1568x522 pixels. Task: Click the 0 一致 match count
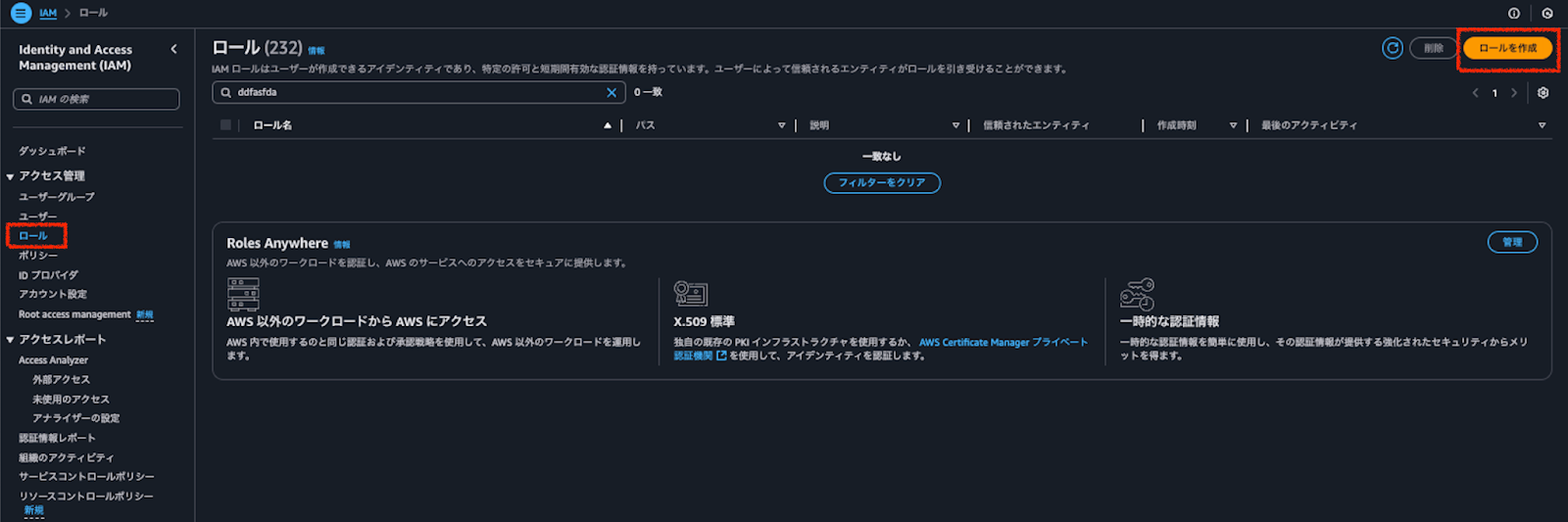648,92
